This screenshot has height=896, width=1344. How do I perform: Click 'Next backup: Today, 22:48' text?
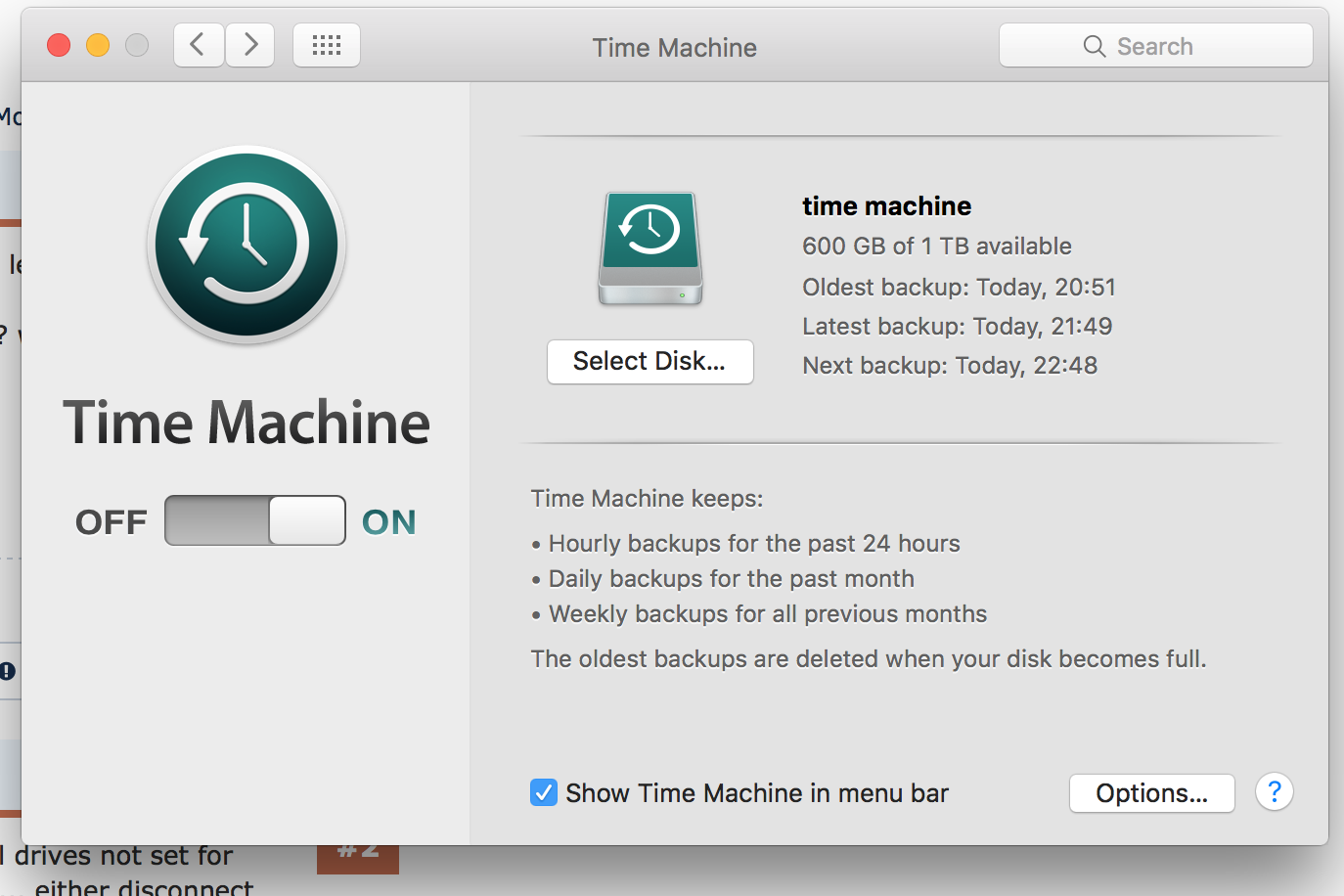(950, 366)
